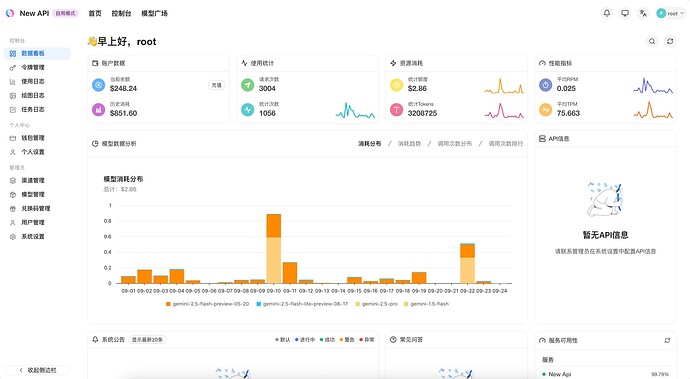Click the 总计: $2.86 chart subtitle
The image size is (690, 379).
click(x=120, y=189)
